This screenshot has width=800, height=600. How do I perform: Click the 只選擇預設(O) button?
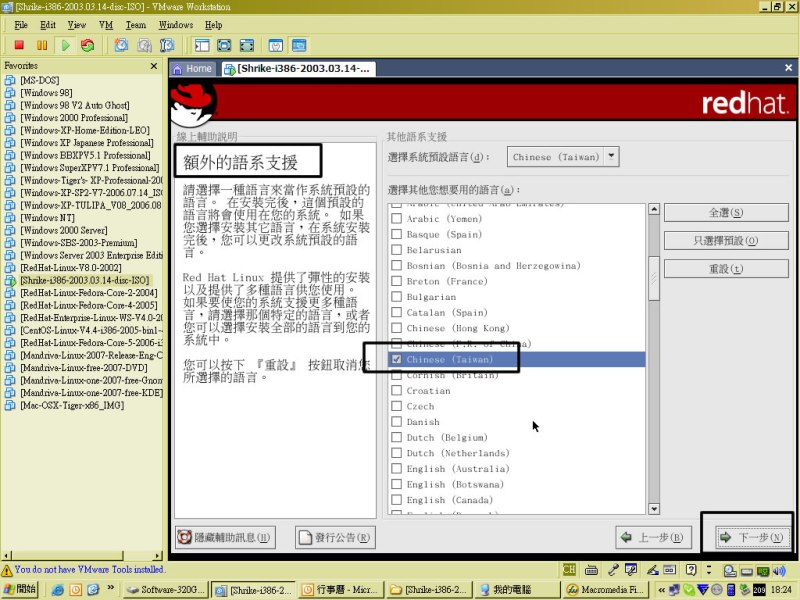(x=726, y=241)
